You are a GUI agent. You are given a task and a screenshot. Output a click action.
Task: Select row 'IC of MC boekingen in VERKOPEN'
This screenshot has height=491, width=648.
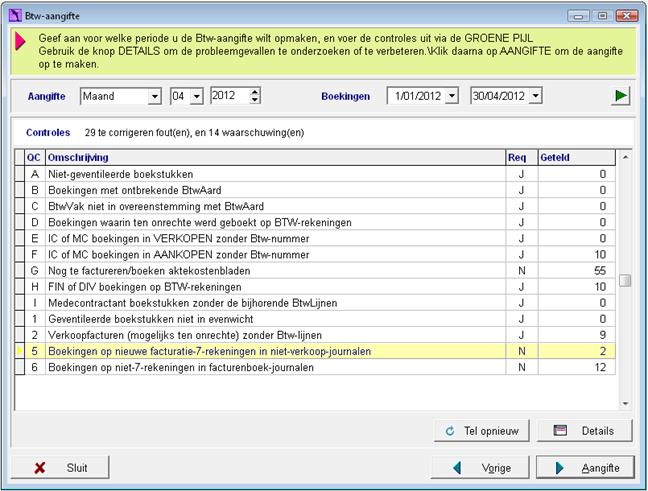tap(315, 238)
